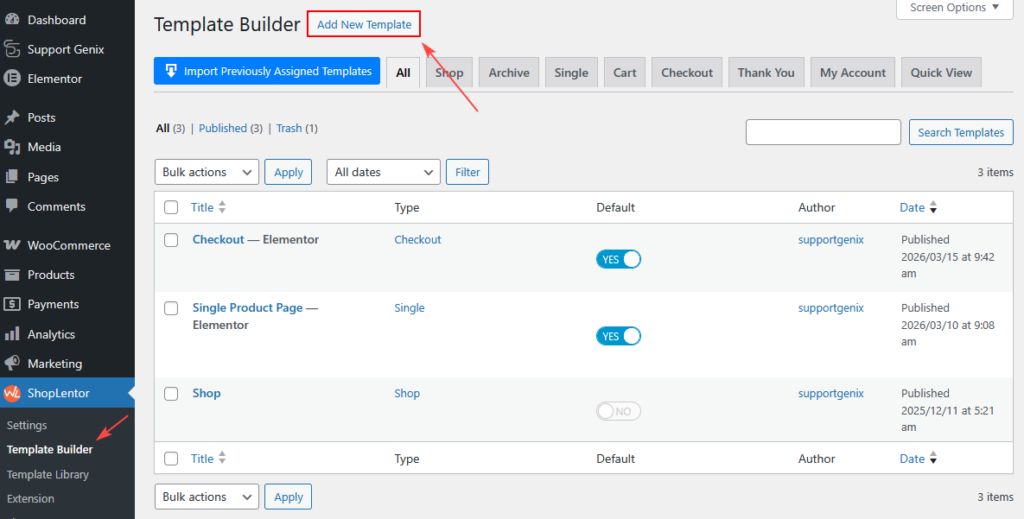Image resolution: width=1024 pixels, height=519 pixels.
Task: Click the ShopLentor logo icon
Action: 12,393
